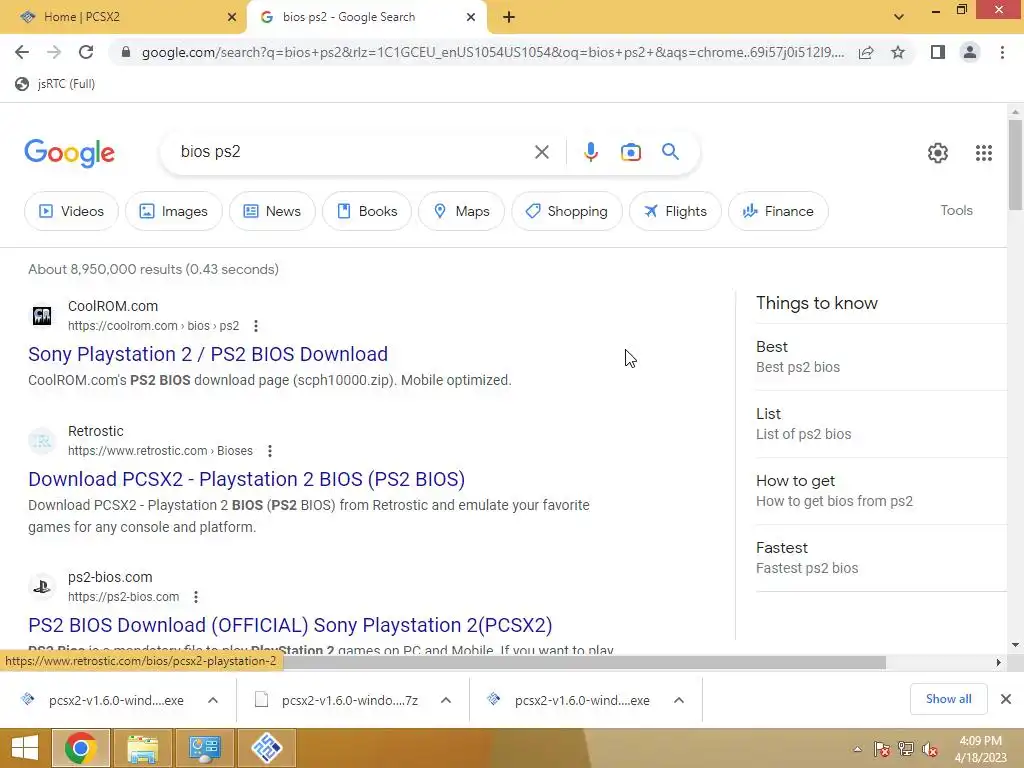Filter results by Shopping
1024x768 pixels.
(567, 211)
